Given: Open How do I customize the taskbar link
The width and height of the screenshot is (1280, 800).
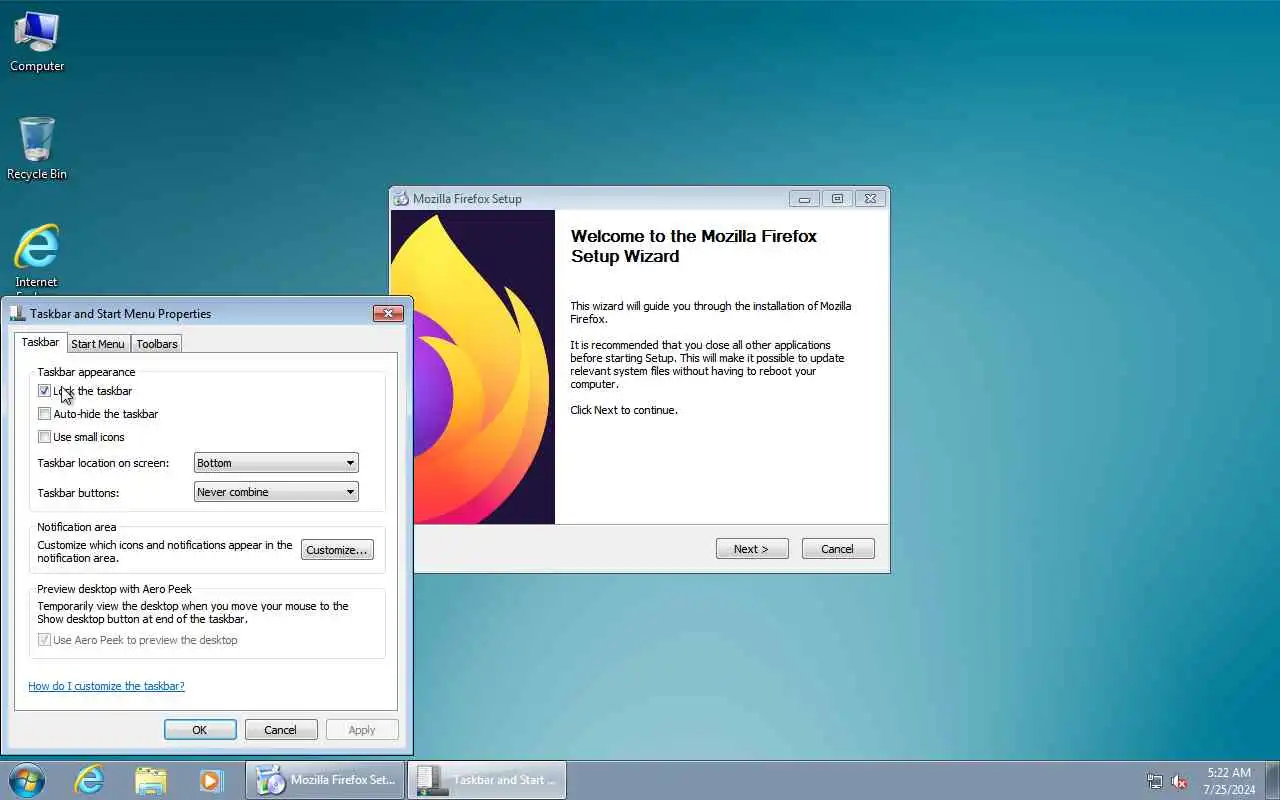Looking at the screenshot, I should [106, 686].
